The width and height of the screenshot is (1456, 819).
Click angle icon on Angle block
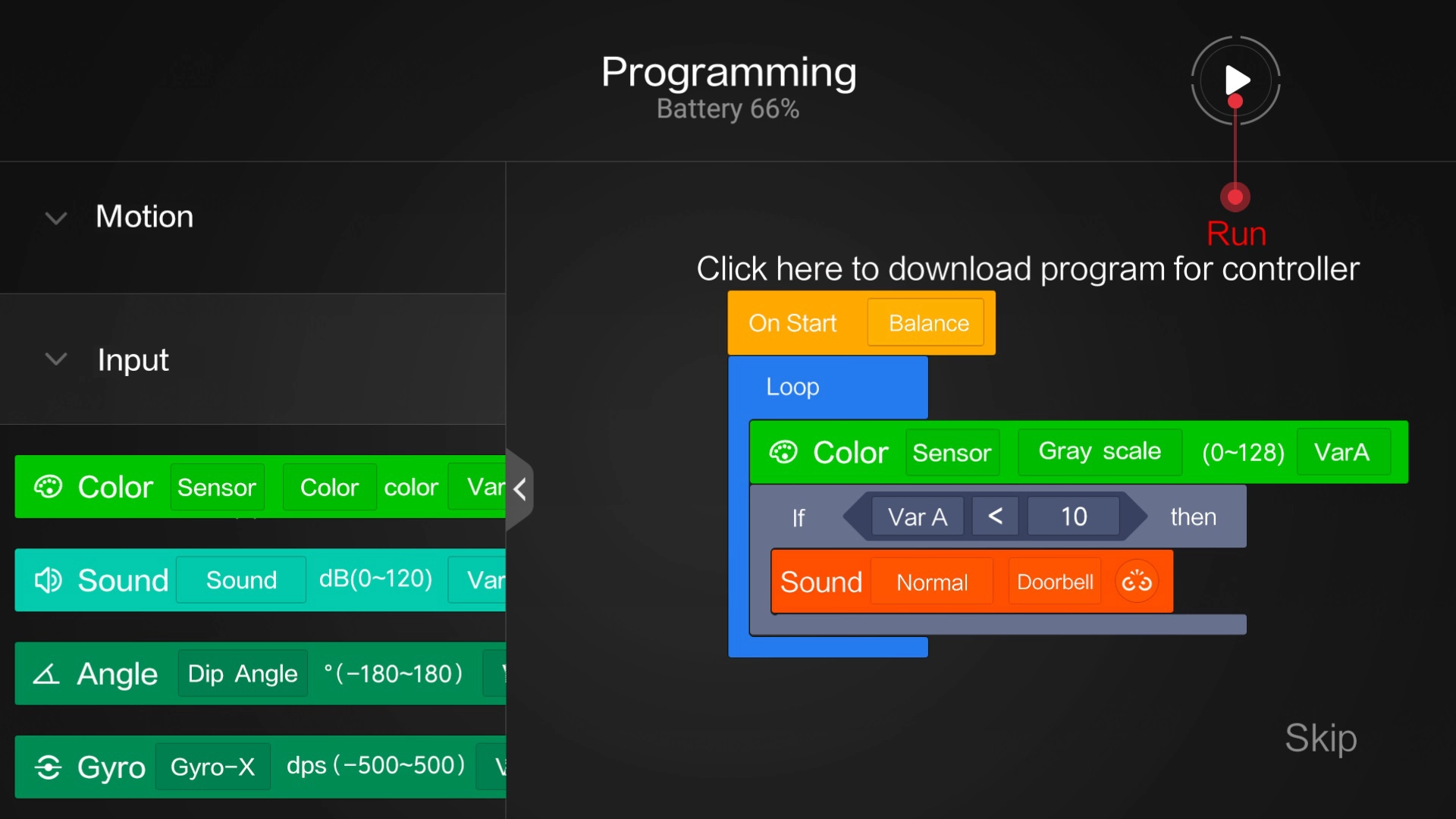click(46, 673)
